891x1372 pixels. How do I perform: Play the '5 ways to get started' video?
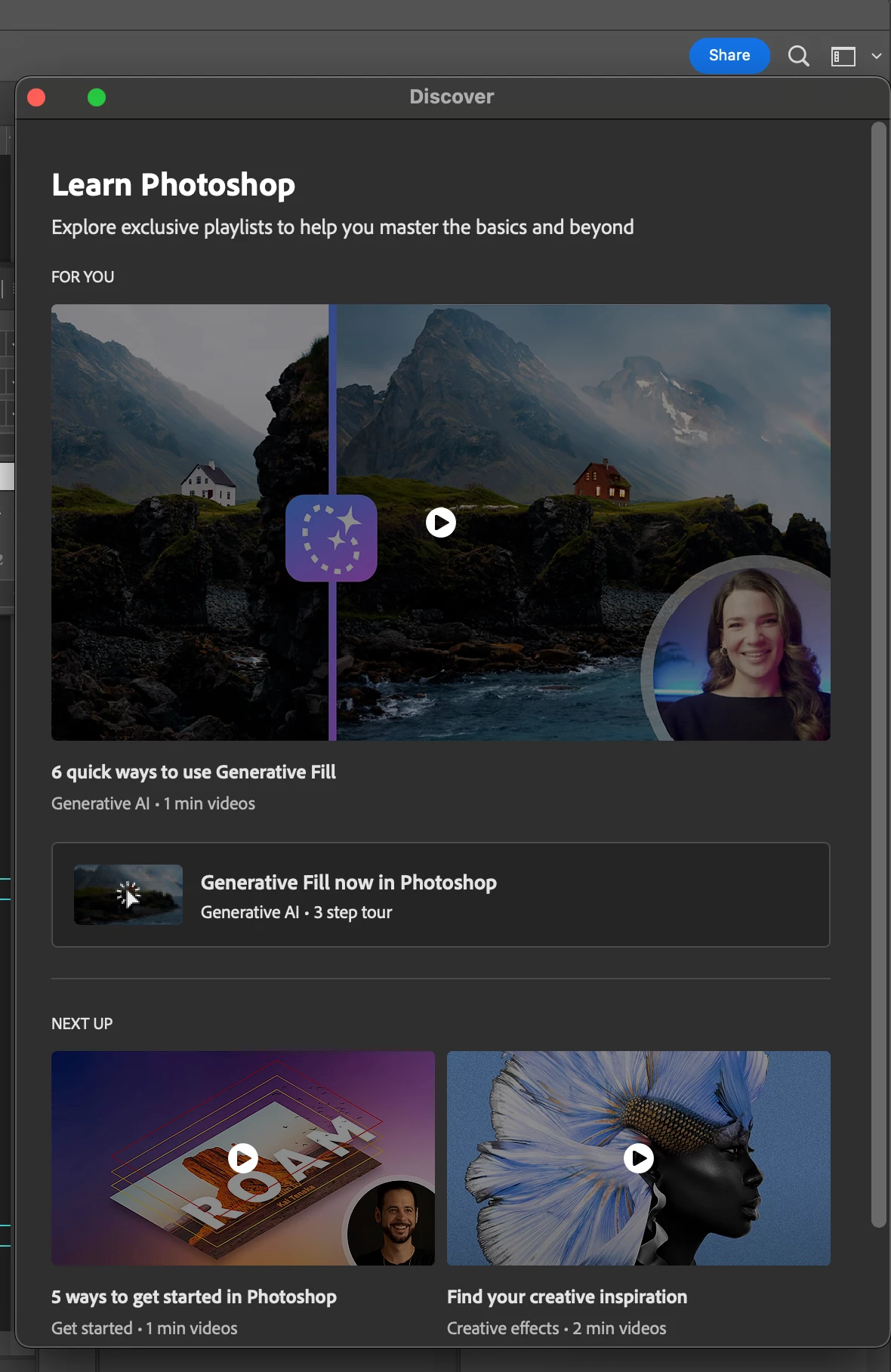[243, 1158]
